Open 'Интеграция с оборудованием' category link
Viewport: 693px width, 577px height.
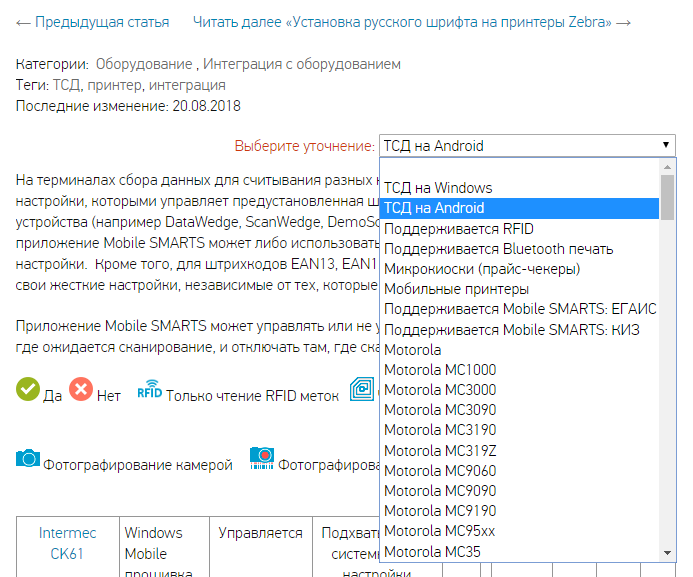pos(302,64)
